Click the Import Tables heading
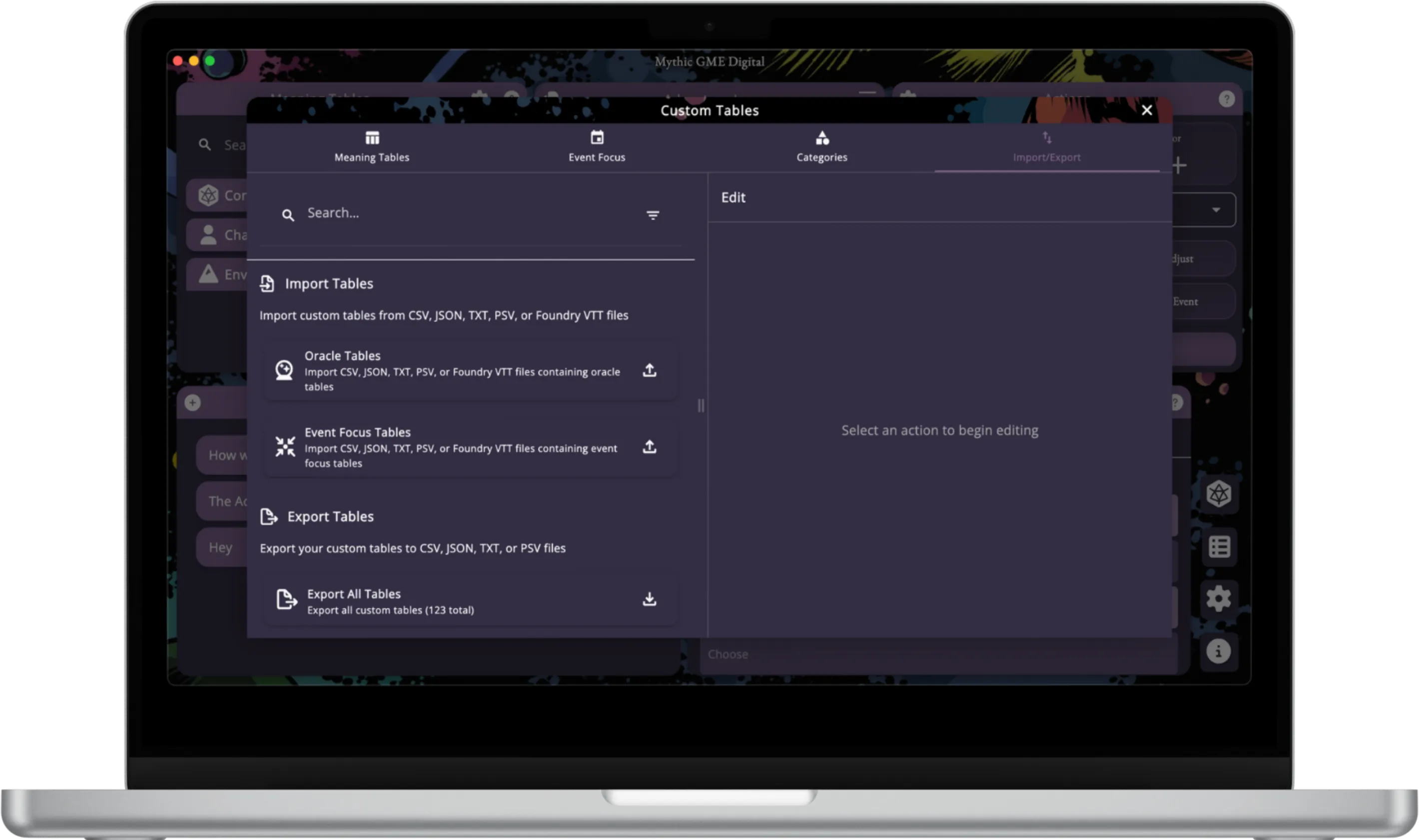Image resolution: width=1419 pixels, height=840 pixels. pos(329,284)
